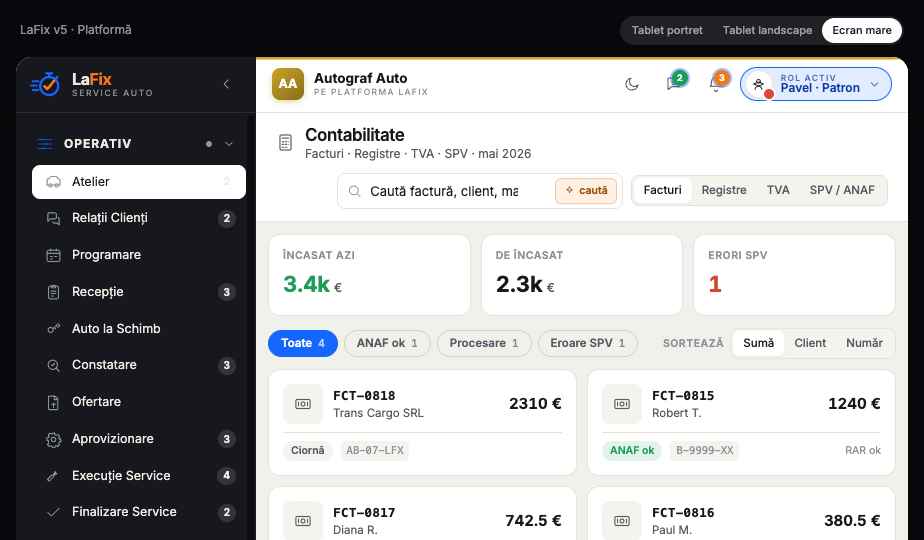924x540 pixels.
Task: Click the AA Autograf Auto avatar
Action: click(x=288, y=84)
